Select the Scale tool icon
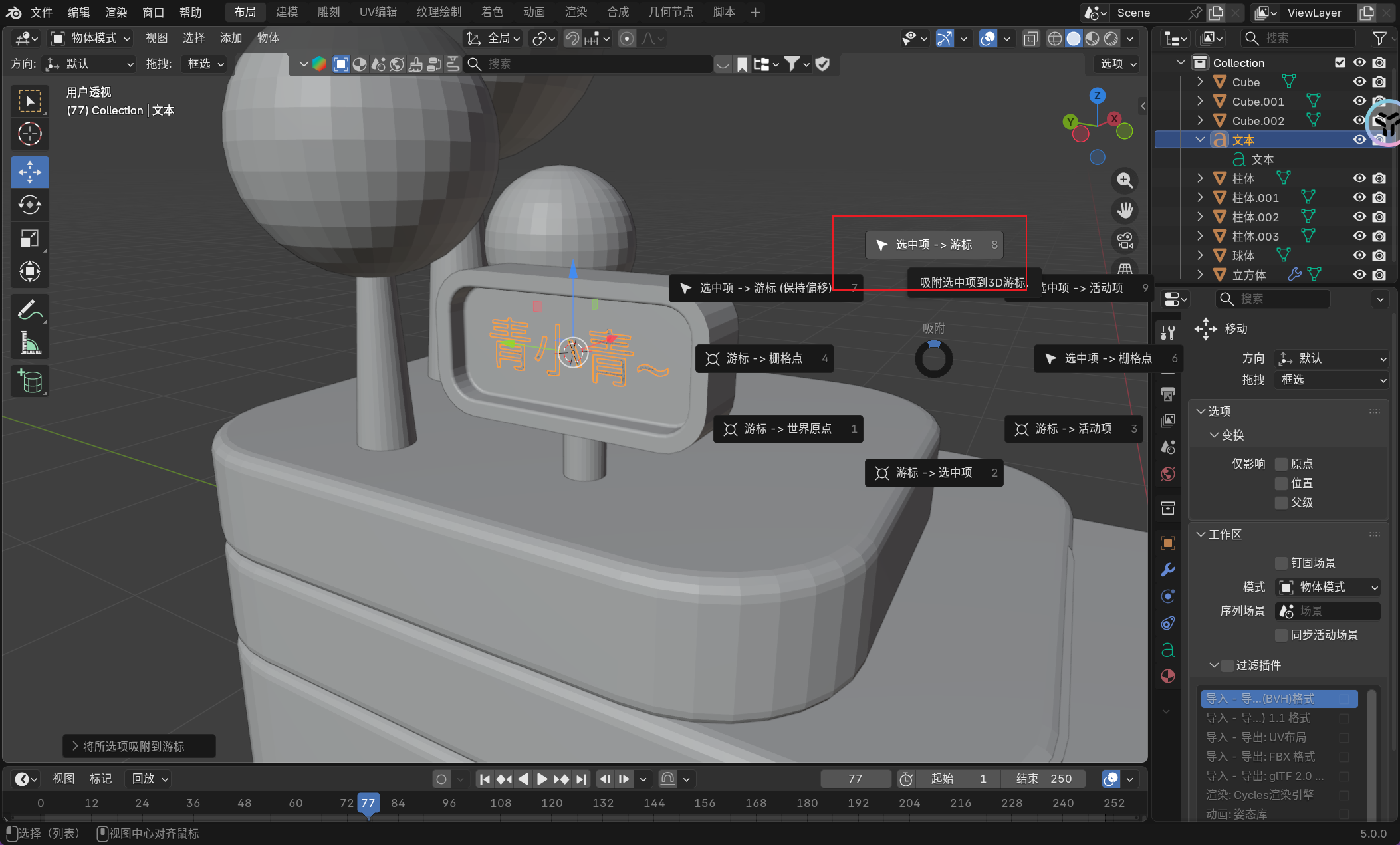The height and width of the screenshot is (845, 1400). 29,238
